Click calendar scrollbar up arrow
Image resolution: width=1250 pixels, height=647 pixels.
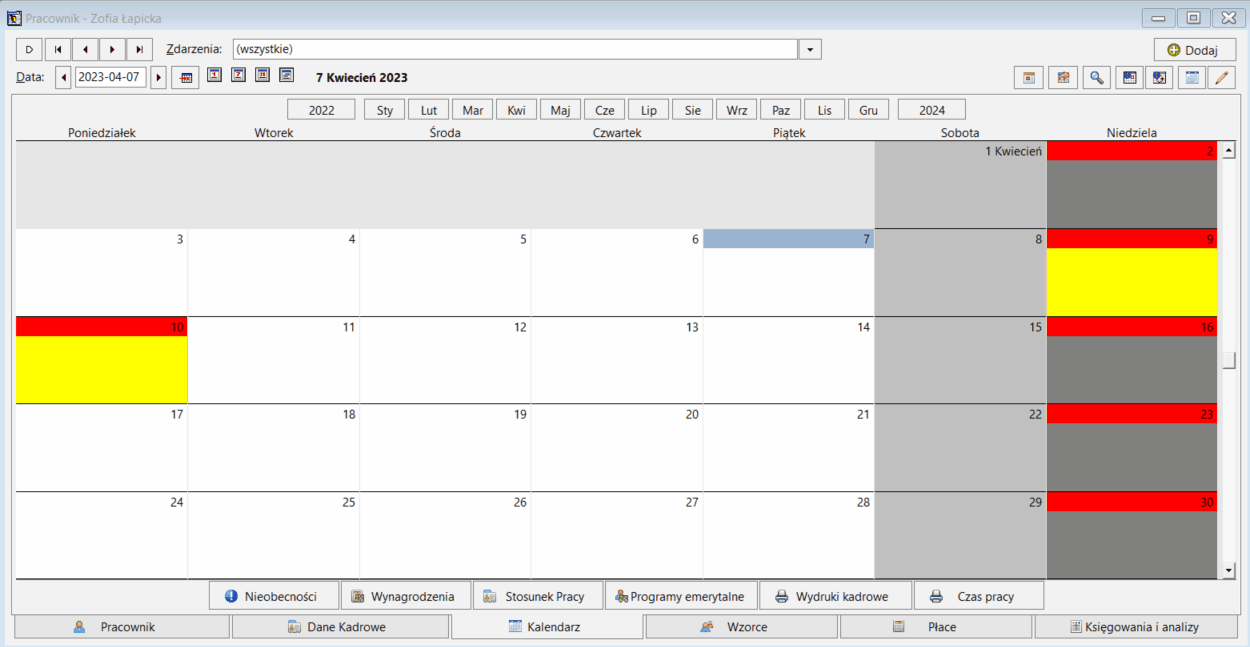[1229, 151]
